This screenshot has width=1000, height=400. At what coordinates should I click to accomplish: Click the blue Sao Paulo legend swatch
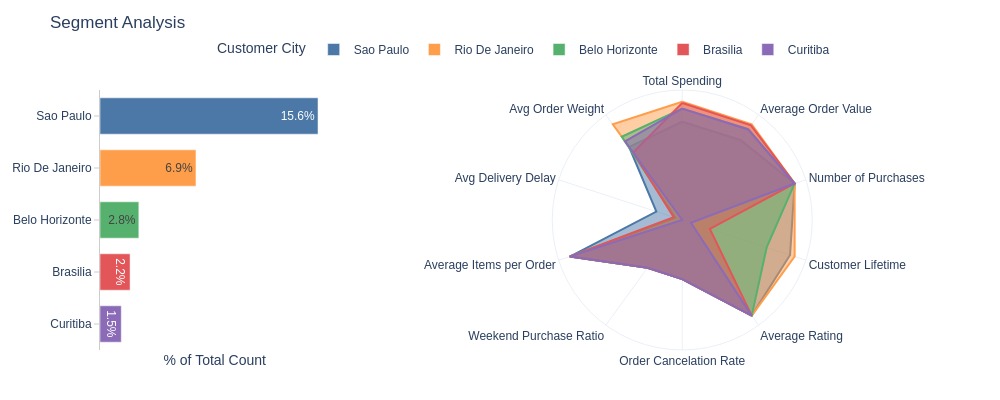334,50
